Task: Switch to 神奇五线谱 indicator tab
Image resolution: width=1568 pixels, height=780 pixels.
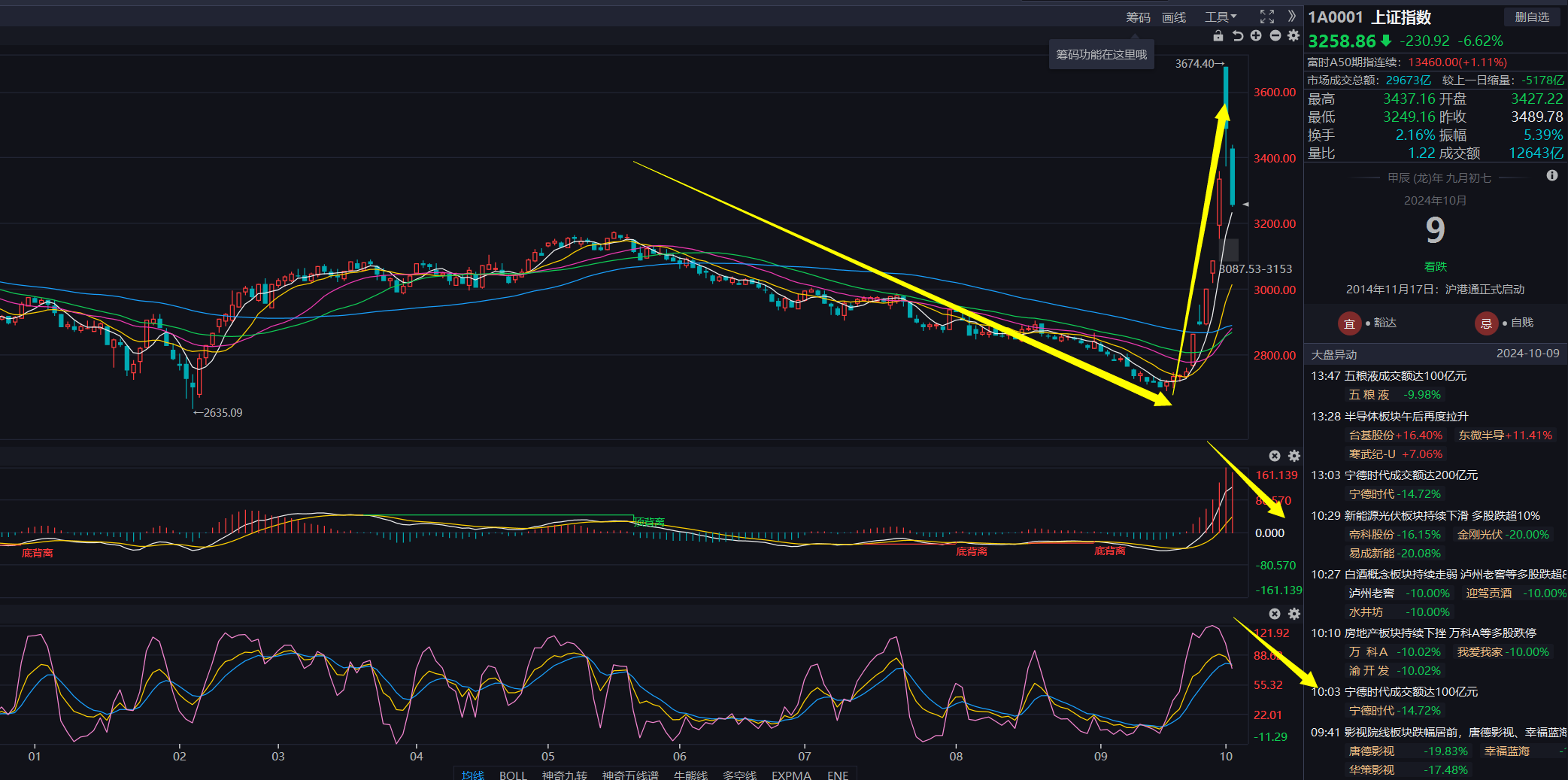Action: [630, 775]
